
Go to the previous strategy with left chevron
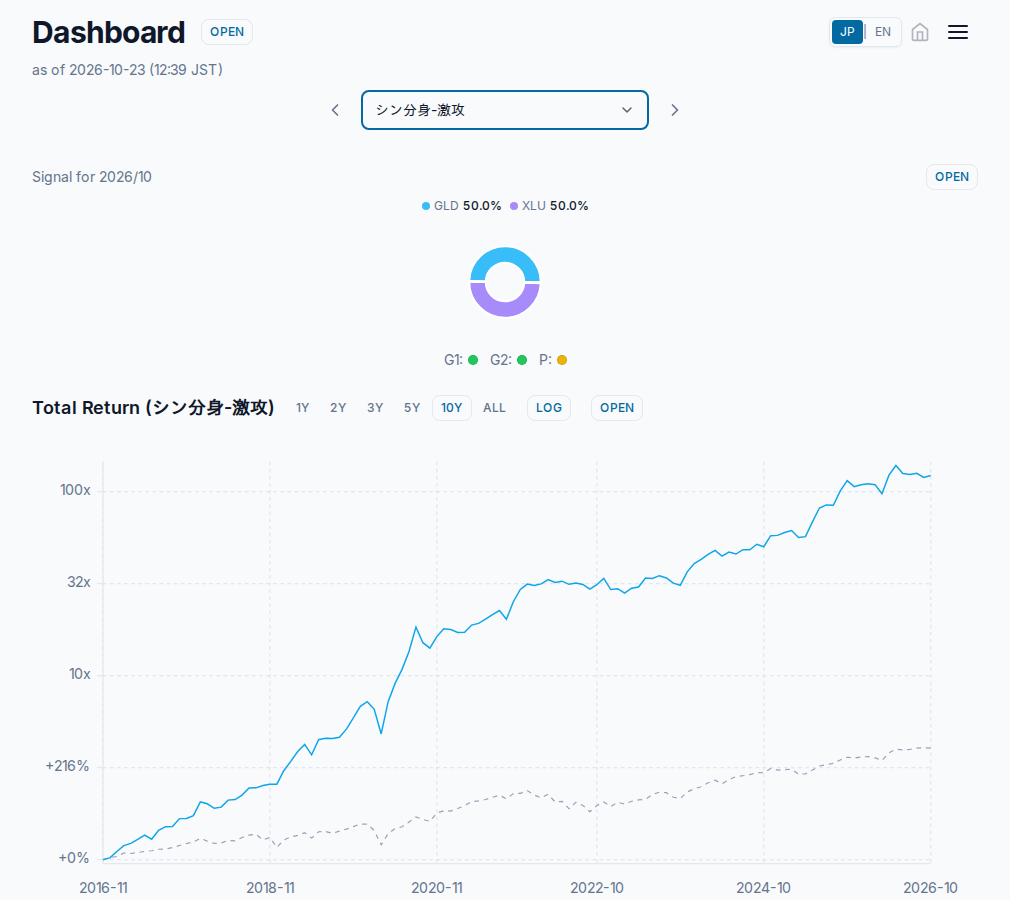[x=336, y=110]
